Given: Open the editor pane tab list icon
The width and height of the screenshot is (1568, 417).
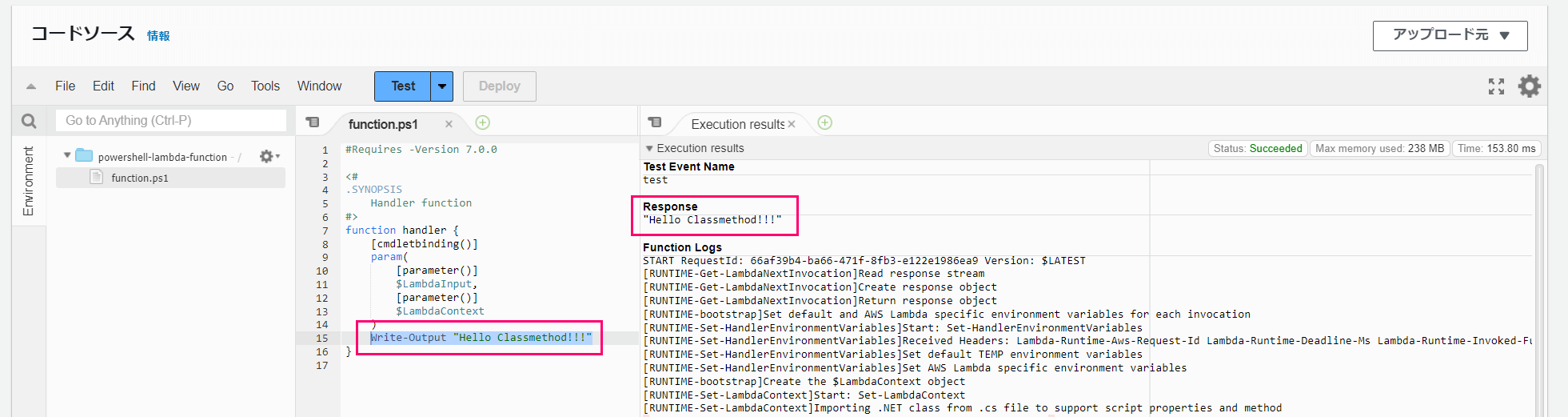Looking at the screenshot, I should tap(313, 122).
